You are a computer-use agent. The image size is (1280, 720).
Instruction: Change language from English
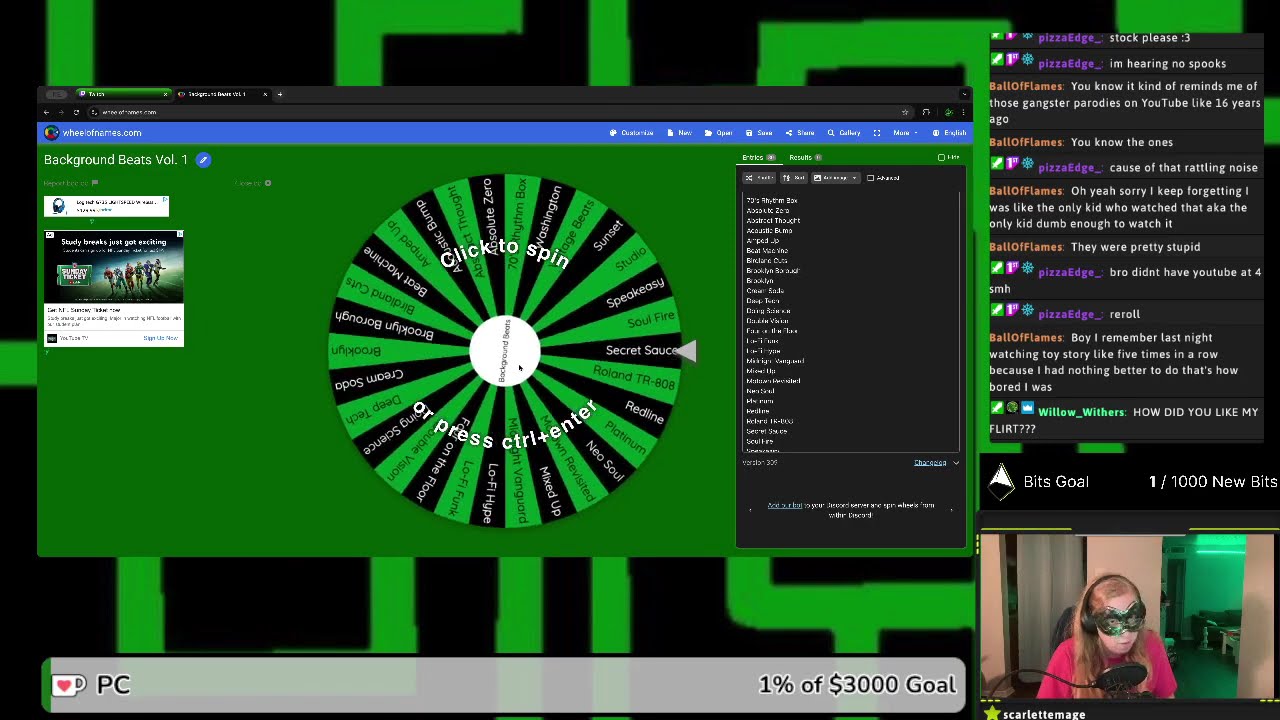click(949, 133)
